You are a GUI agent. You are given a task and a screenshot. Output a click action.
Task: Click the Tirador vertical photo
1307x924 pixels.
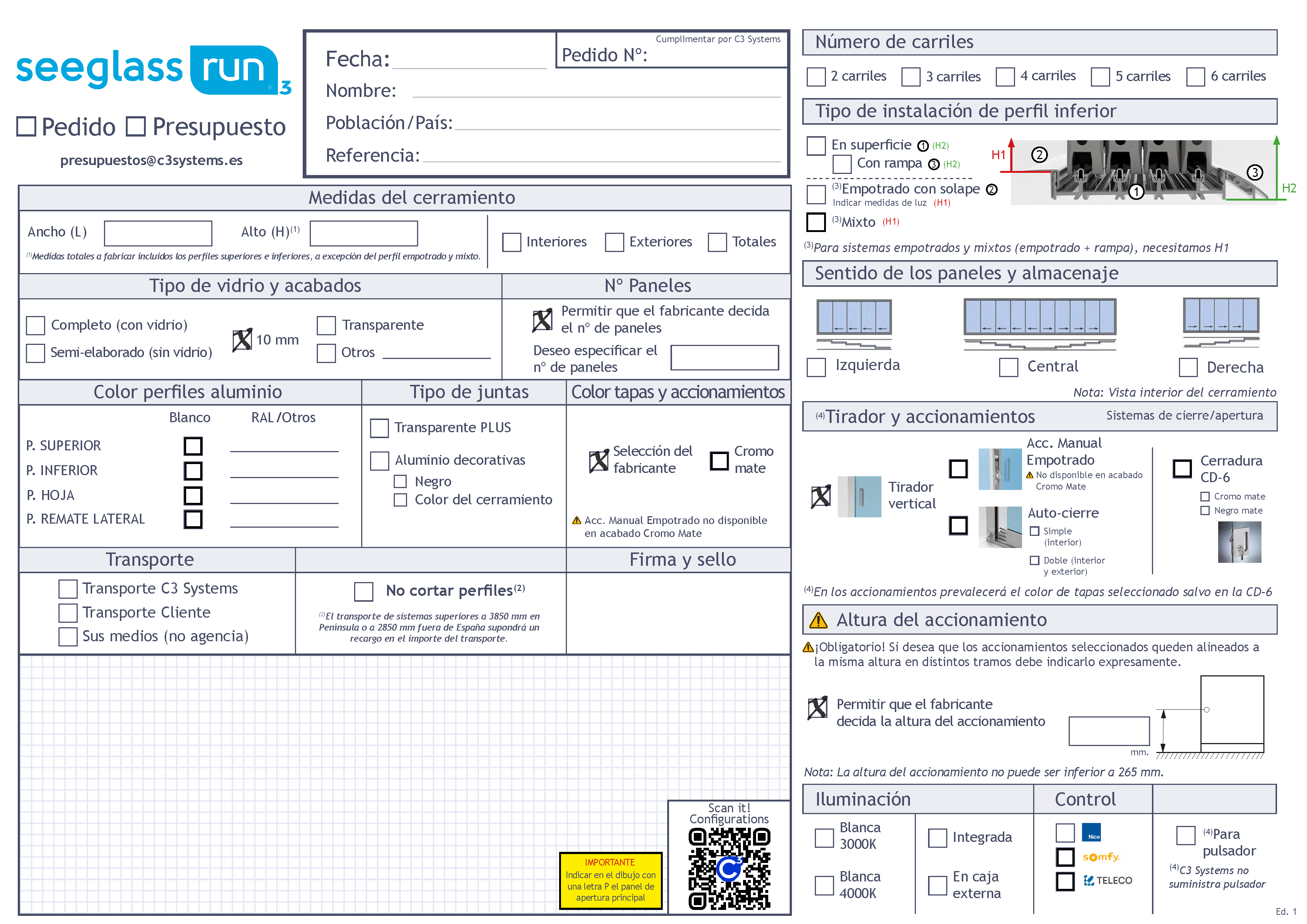point(860,497)
